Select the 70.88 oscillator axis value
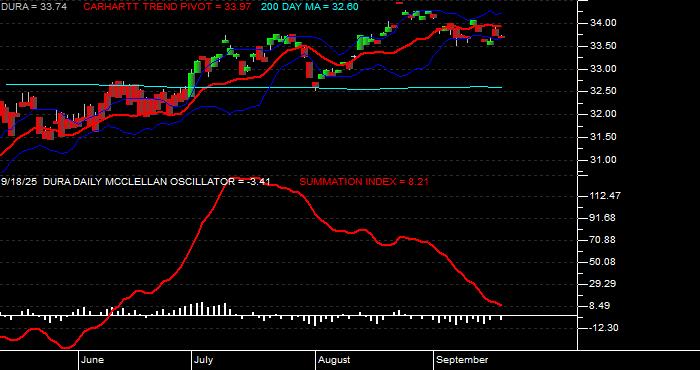 tap(604, 240)
